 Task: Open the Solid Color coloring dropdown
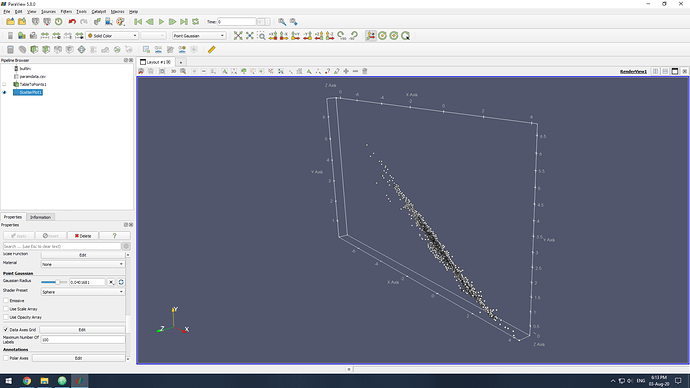click(112, 36)
